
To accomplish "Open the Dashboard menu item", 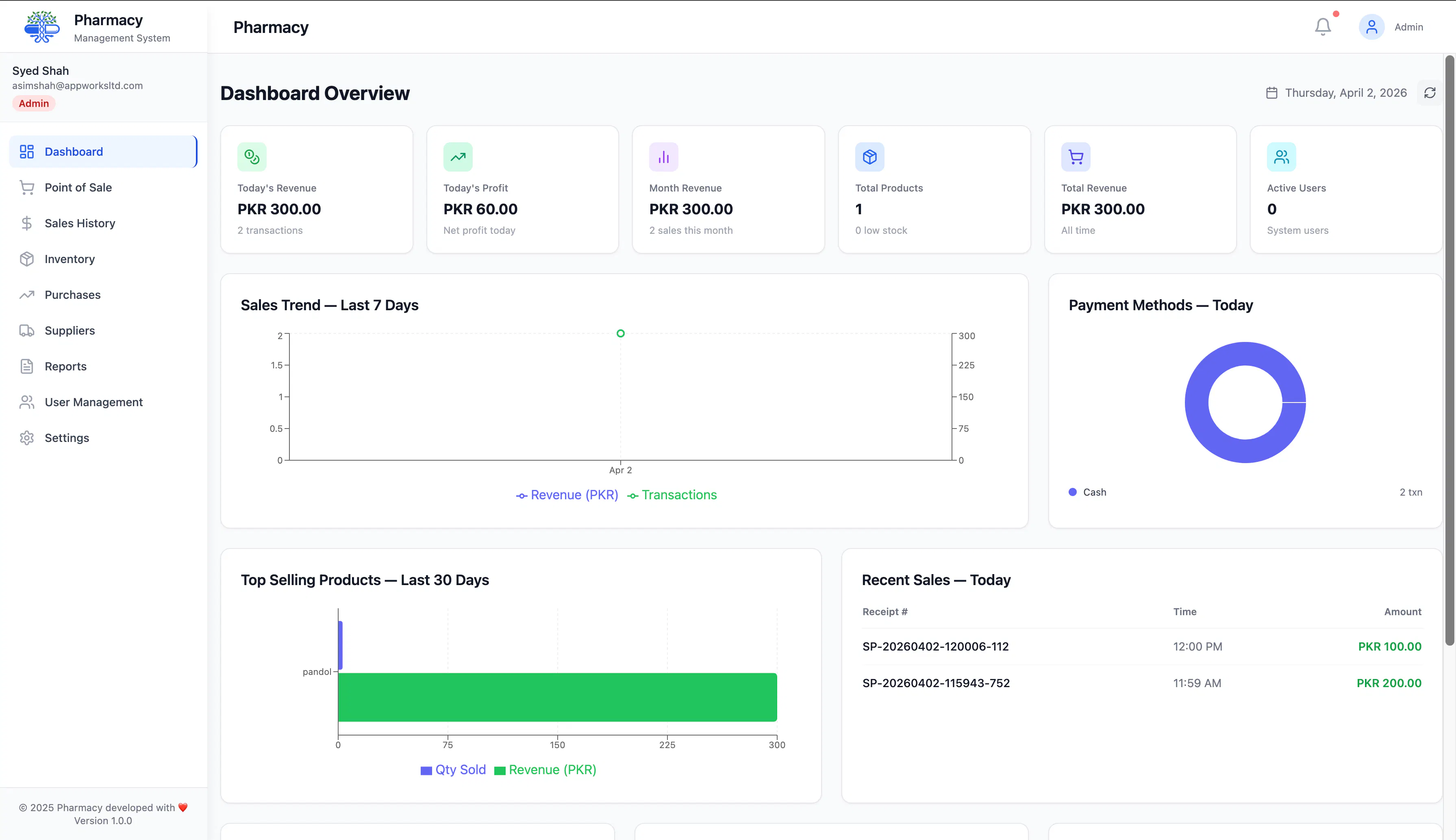I will coord(103,152).
